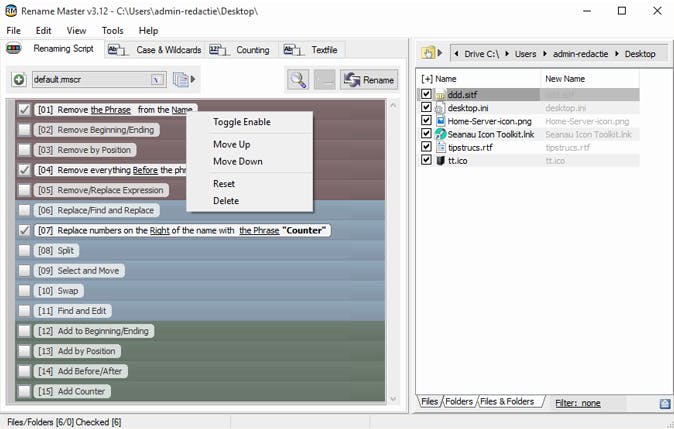Click the Home-Server-icon.png file icon

click(440, 121)
